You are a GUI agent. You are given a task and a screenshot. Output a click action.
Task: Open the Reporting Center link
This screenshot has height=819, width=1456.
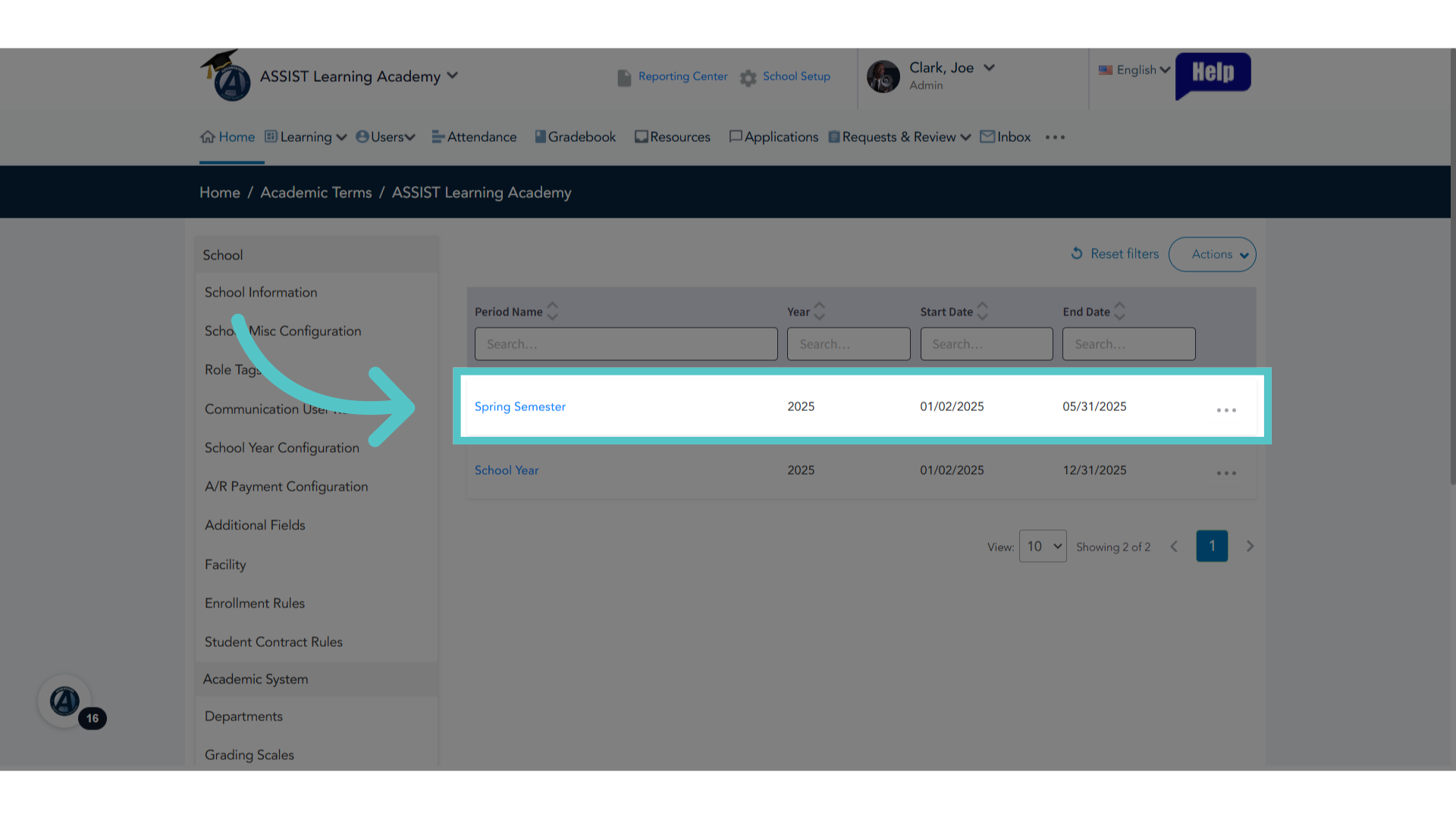pos(682,77)
